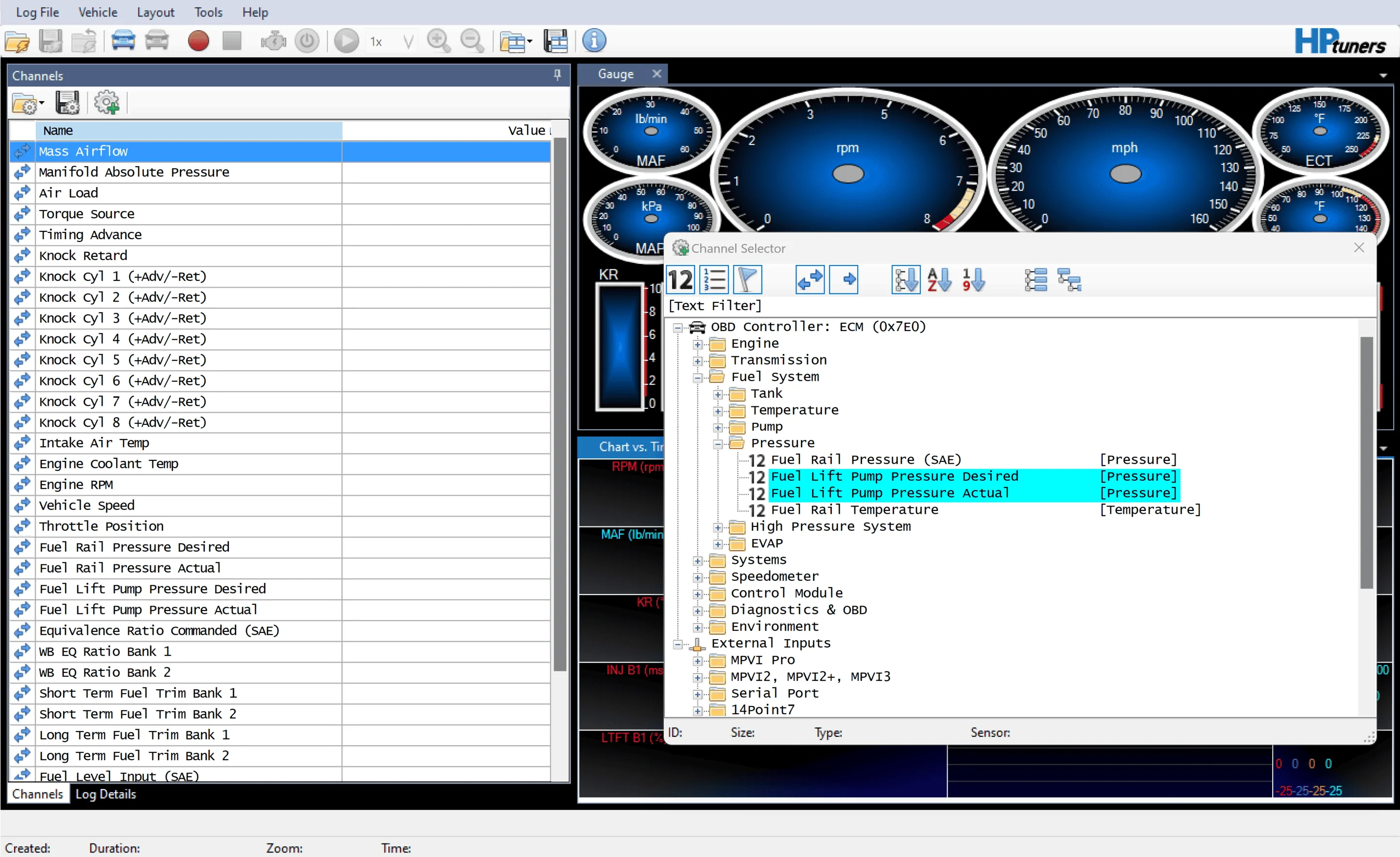
Task: Collapse the Fuel System folder
Action: [x=698, y=378]
